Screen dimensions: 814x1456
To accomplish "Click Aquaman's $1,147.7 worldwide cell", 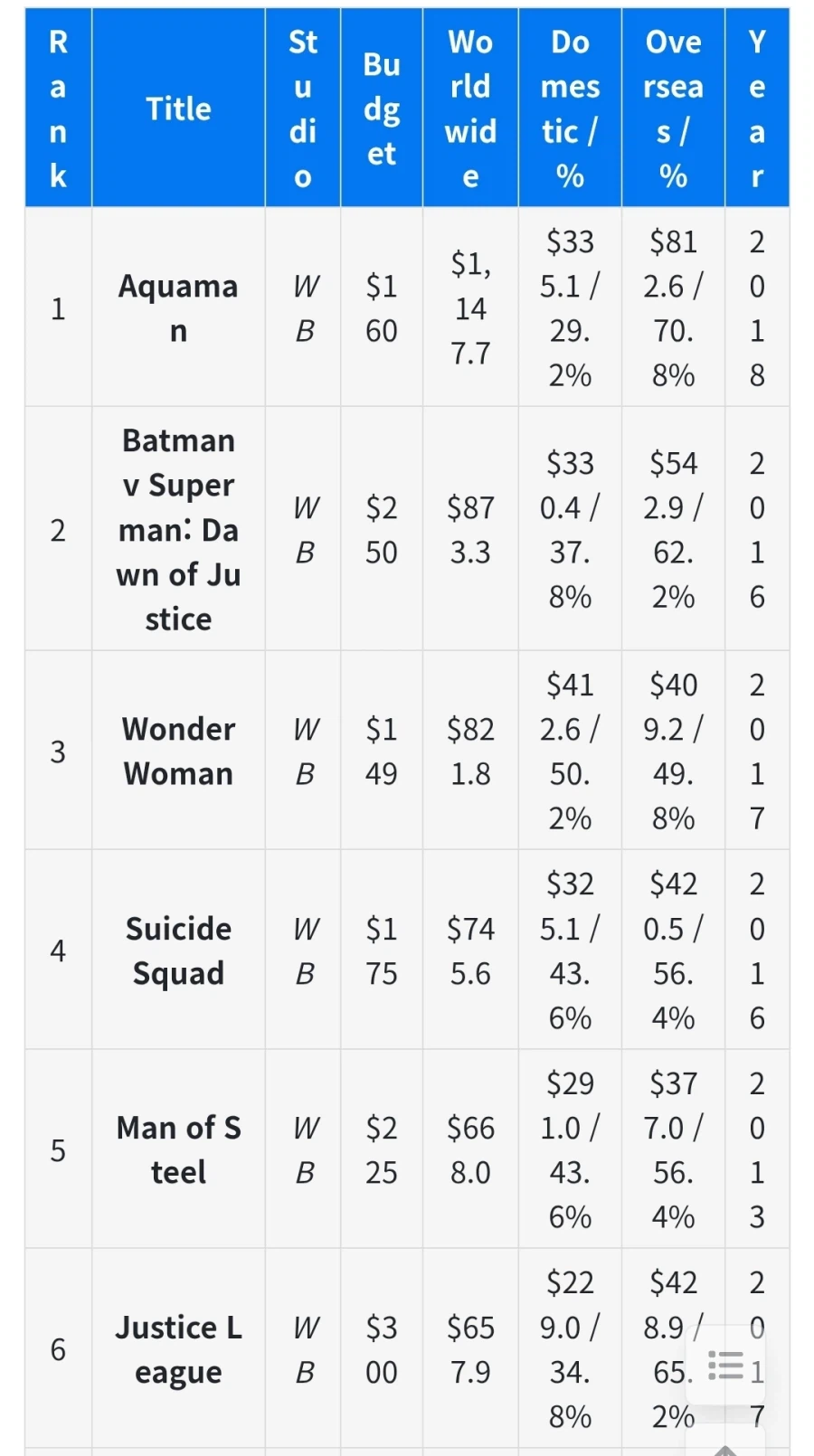I will (470, 308).
